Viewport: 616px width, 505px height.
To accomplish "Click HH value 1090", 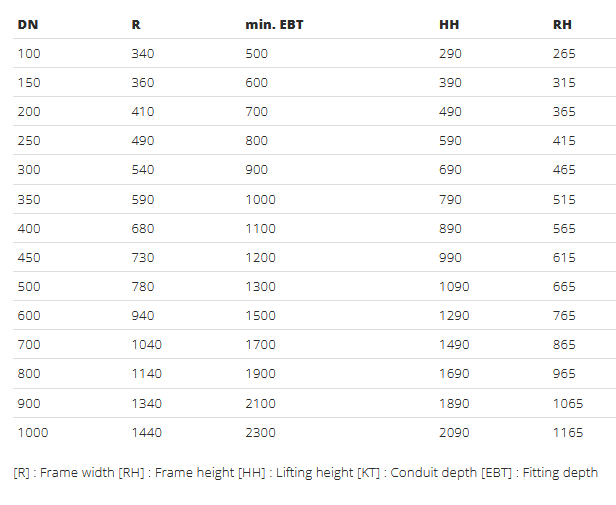I will (453, 287).
